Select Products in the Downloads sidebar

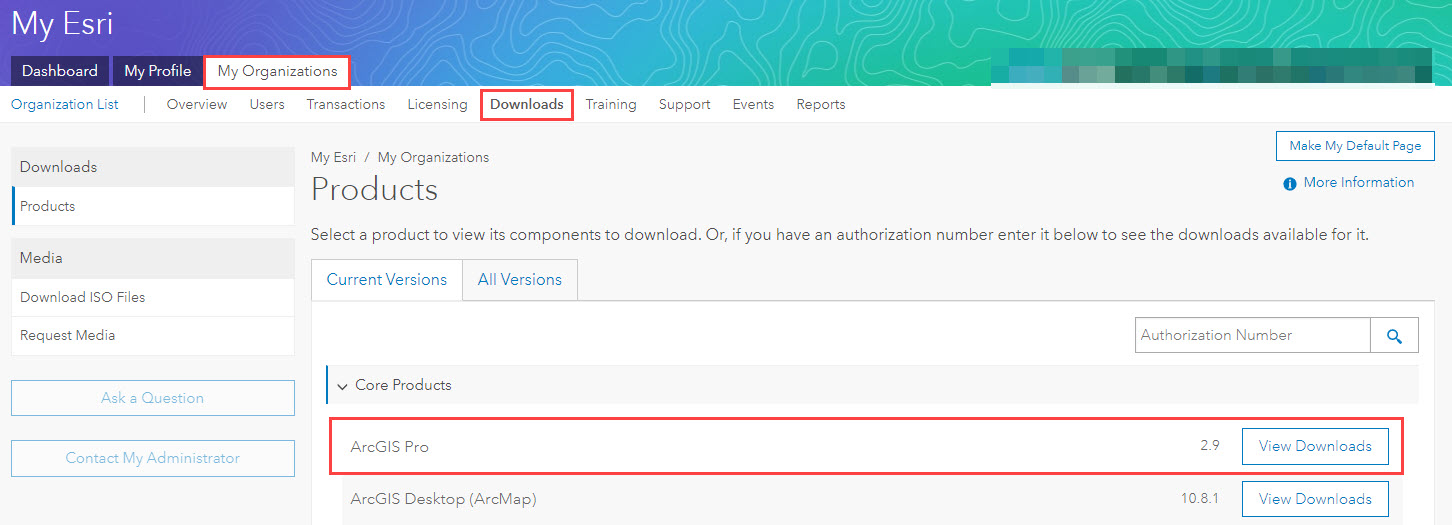(x=153, y=206)
